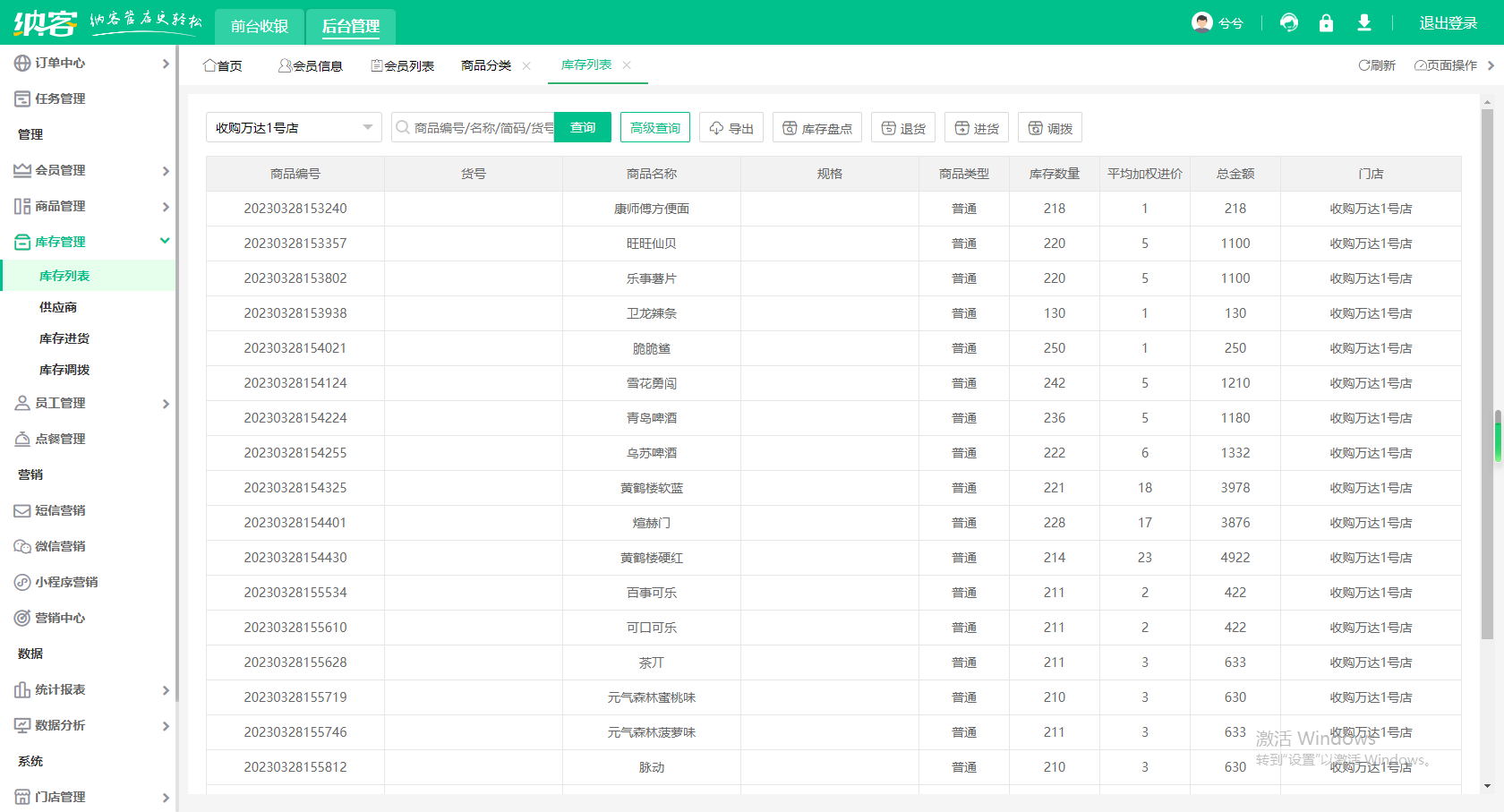
Task: Close the 库存列表 tab
Action: (627, 65)
